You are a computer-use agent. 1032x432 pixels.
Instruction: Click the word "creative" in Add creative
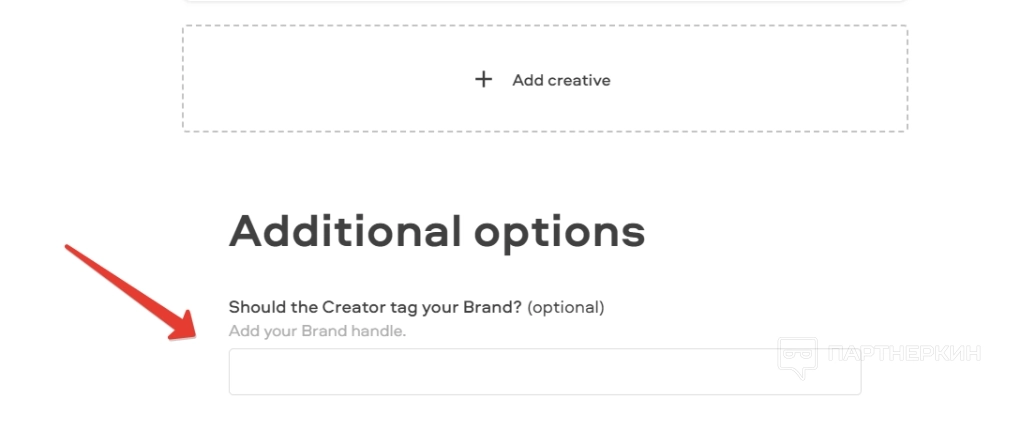click(576, 80)
